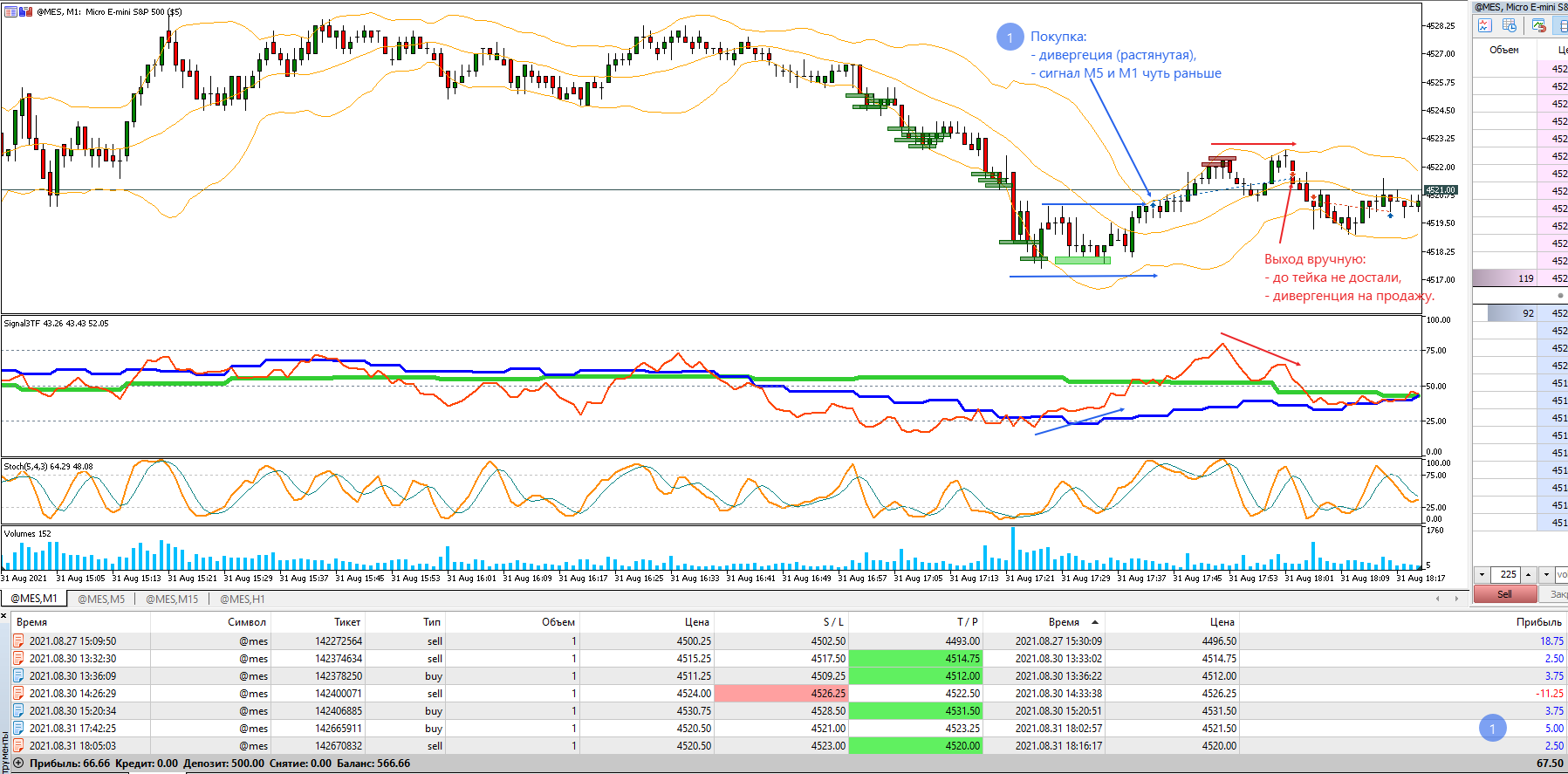
Task: Click the deal icon of ticket 142272564
Action: pyautogui.click(x=18, y=640)
